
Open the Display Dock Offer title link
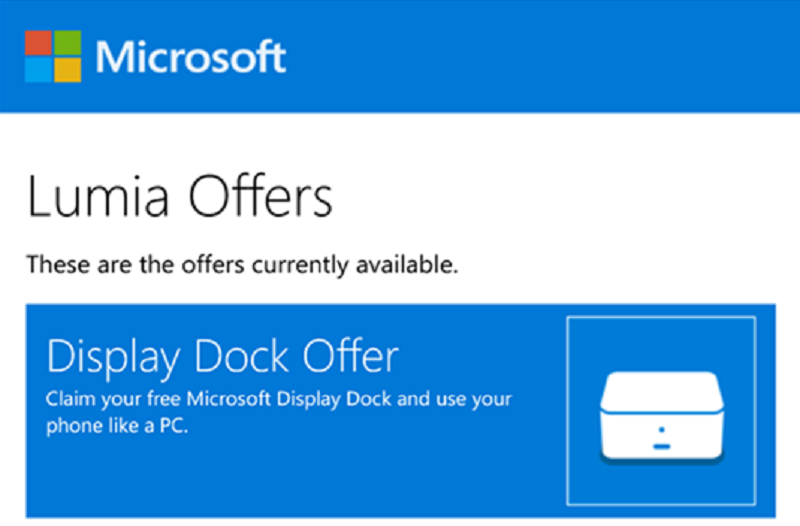point(222,357)
